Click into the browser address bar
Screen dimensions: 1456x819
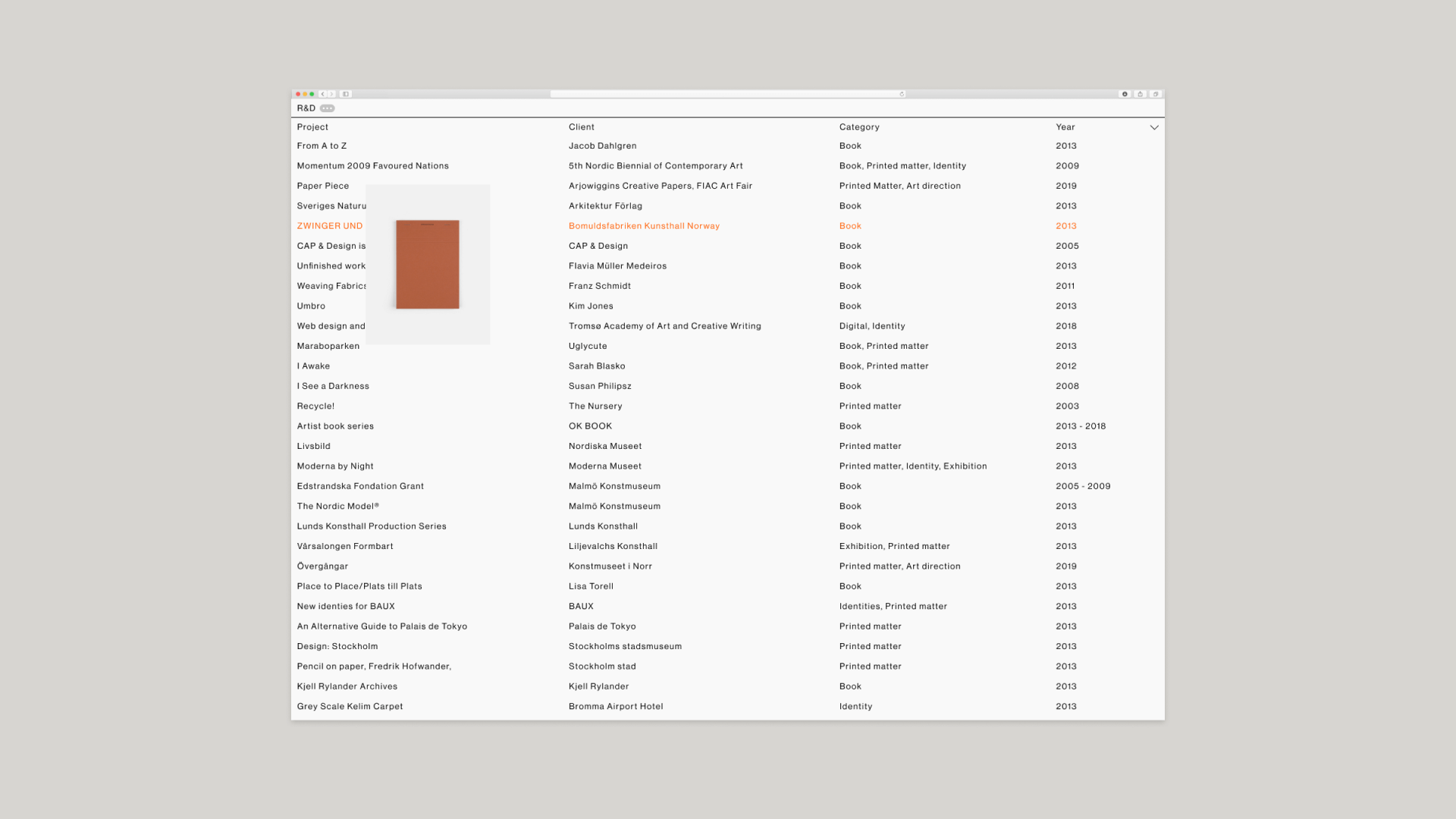[x=728, y=94]
